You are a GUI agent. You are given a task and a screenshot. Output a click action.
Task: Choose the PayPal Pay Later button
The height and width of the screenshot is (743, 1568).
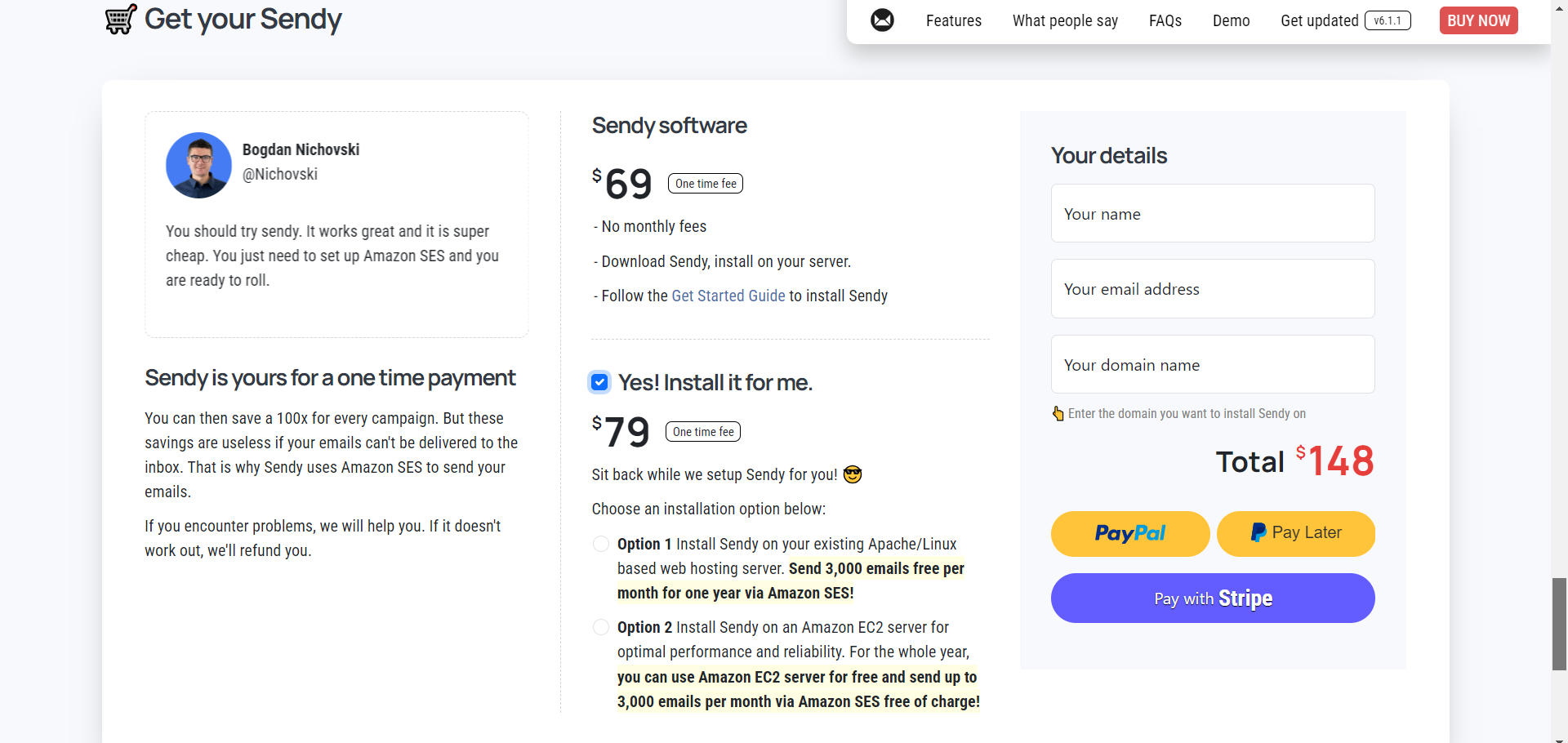pyautogui.click(x=1296, y=534)
